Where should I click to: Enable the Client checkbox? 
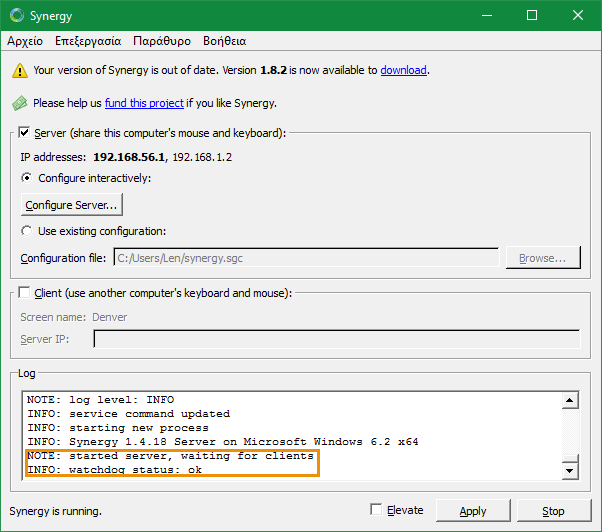[x=24, y=293]
